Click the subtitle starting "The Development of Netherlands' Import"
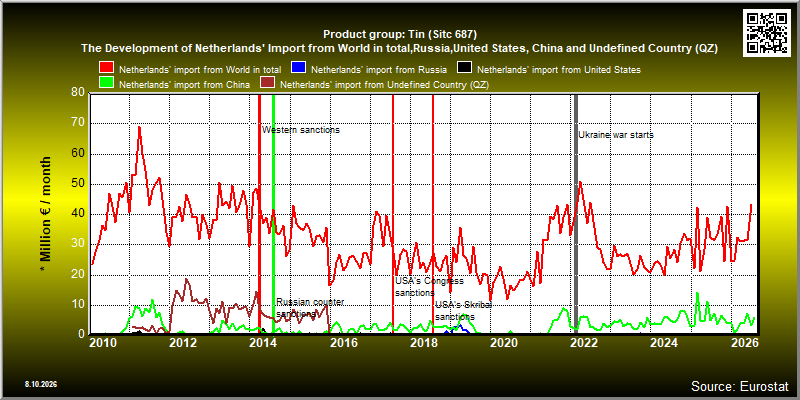Image resolution: width=800 pixels, height=400 pixels. [400, 49]
